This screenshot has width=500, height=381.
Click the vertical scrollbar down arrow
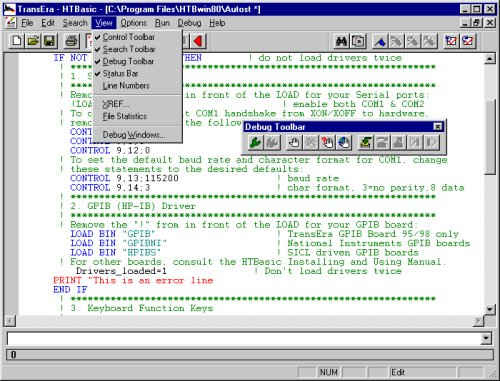pyautogui.click(x=489, y=309)
